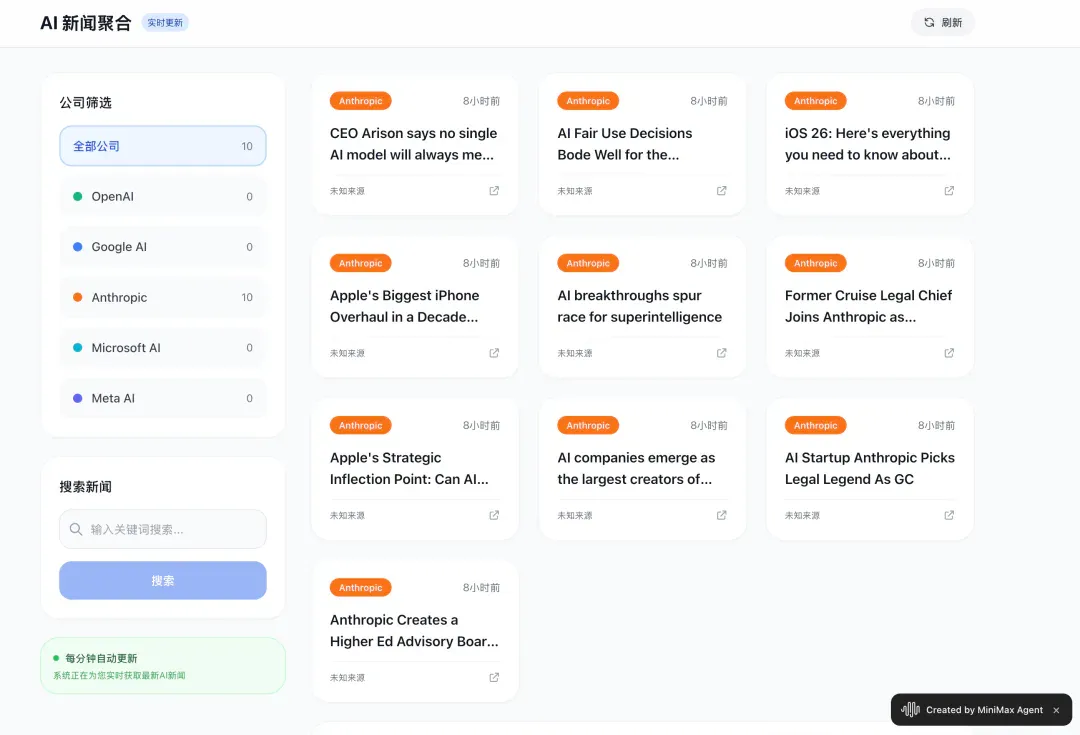Click Anthropic tag on AI breakthroughs card

588,263
